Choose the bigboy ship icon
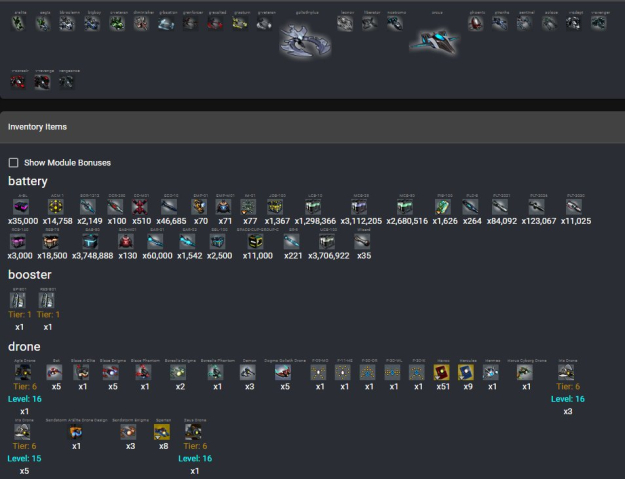 (92, 22)
